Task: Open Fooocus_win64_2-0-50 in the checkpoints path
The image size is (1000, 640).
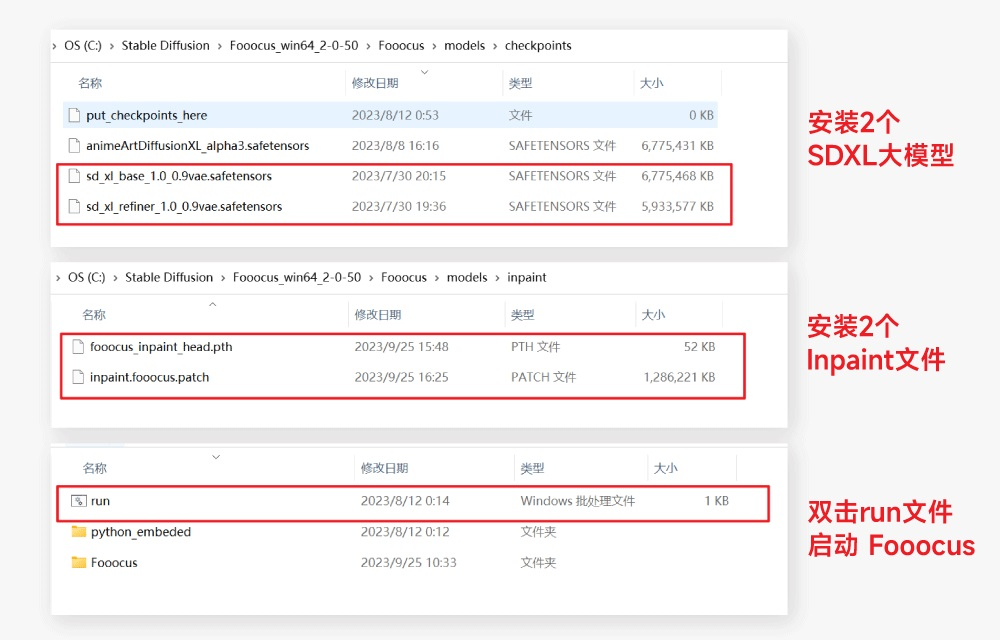Action: tap(293, 46)
